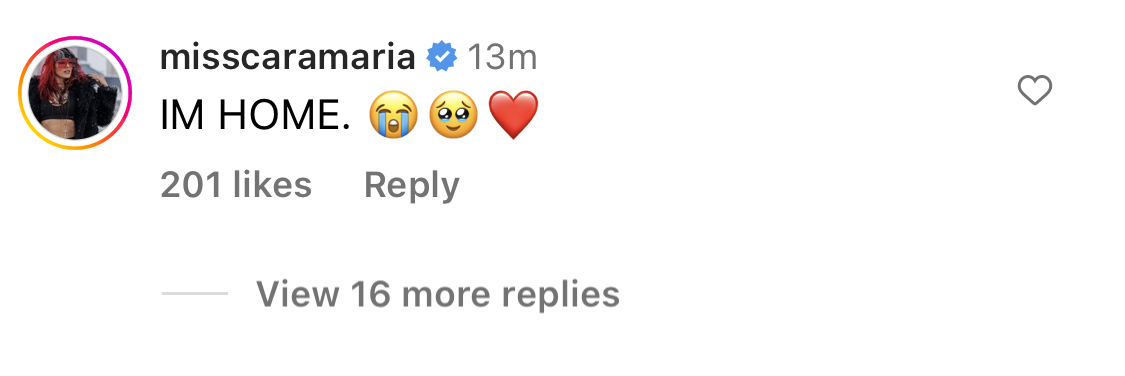
Task: Toggle like on misscaramaria's comment
Action: pos(1035,91)
